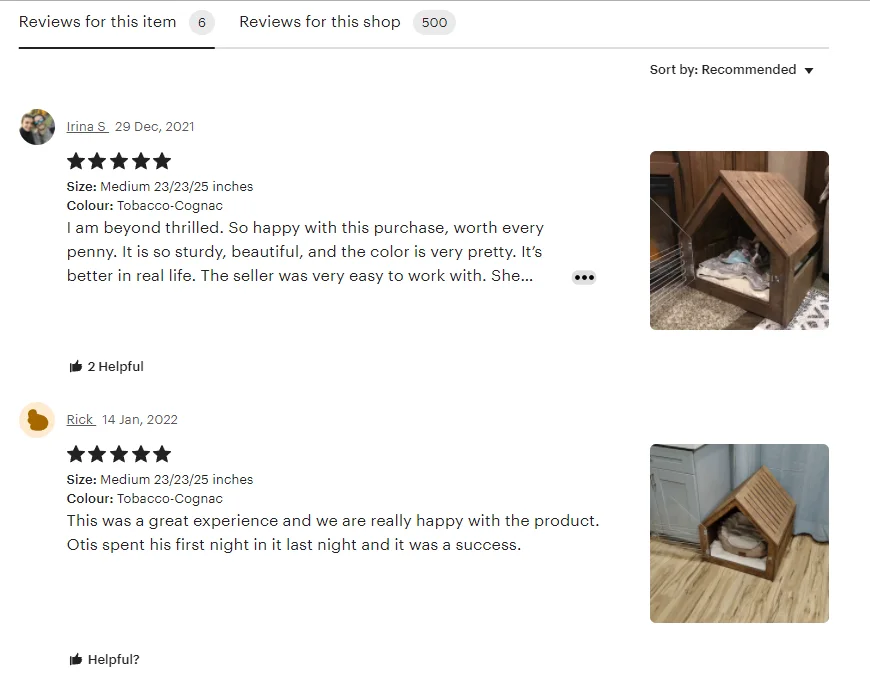Click Rick's profile avatar
Screen dimensions: 870x690
pyautogui.click(x=37, y=420)
